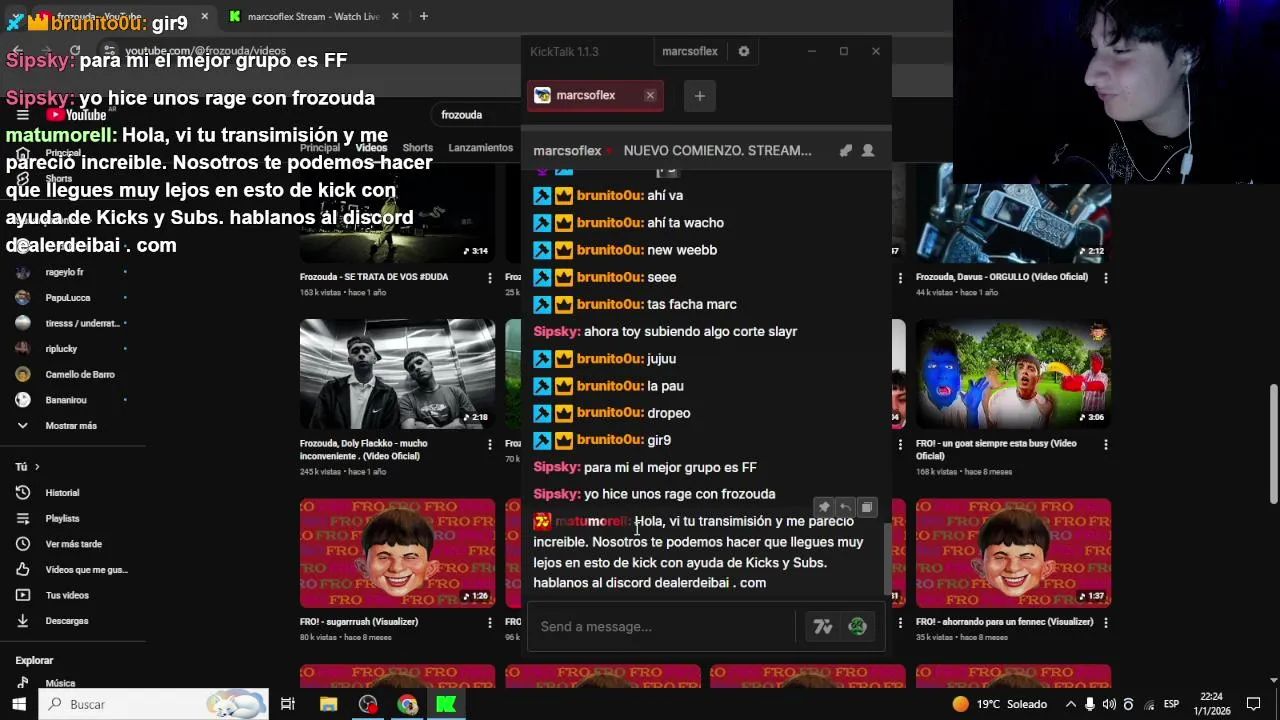Open Task View on taskbar

pyautogui.click(x=288, y=704)
